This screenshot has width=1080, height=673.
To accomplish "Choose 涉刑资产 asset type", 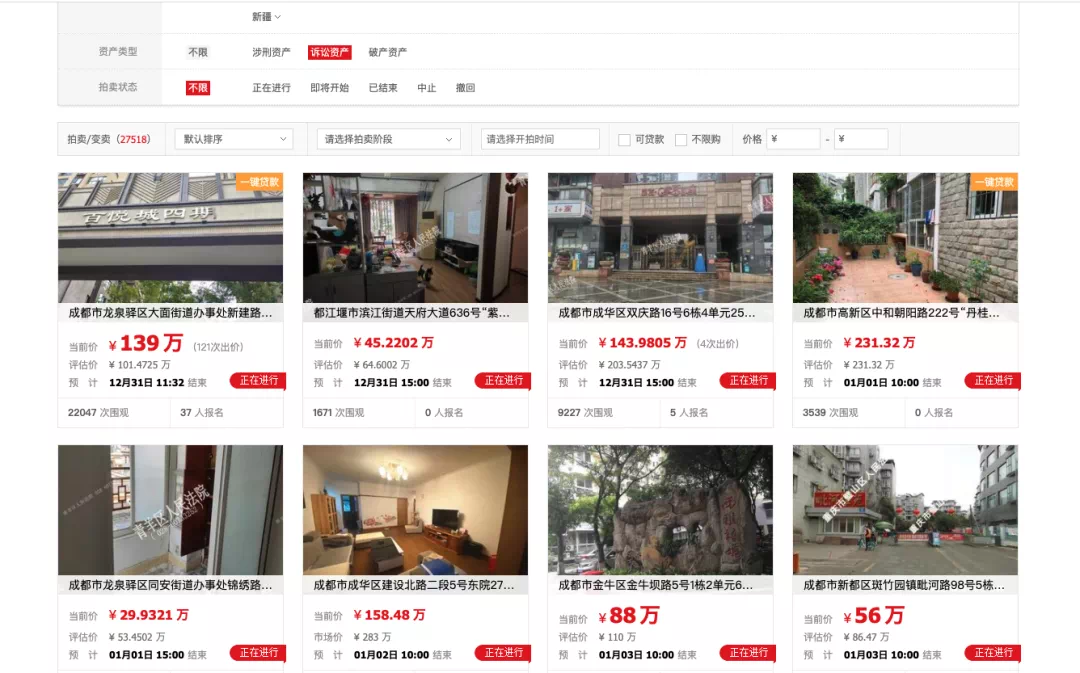I will [271, 52].
